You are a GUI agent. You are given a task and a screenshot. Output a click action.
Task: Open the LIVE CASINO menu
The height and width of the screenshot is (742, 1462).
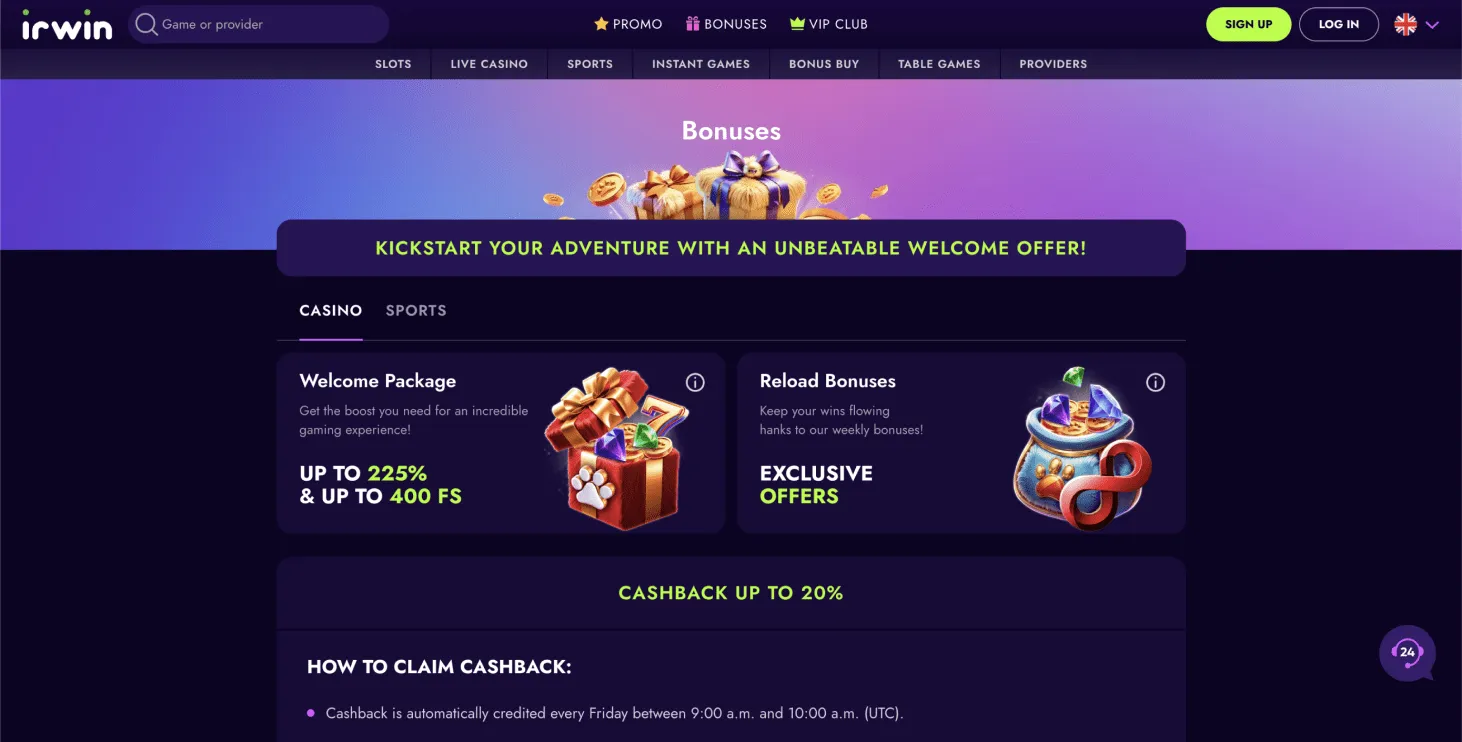[489, 64]
